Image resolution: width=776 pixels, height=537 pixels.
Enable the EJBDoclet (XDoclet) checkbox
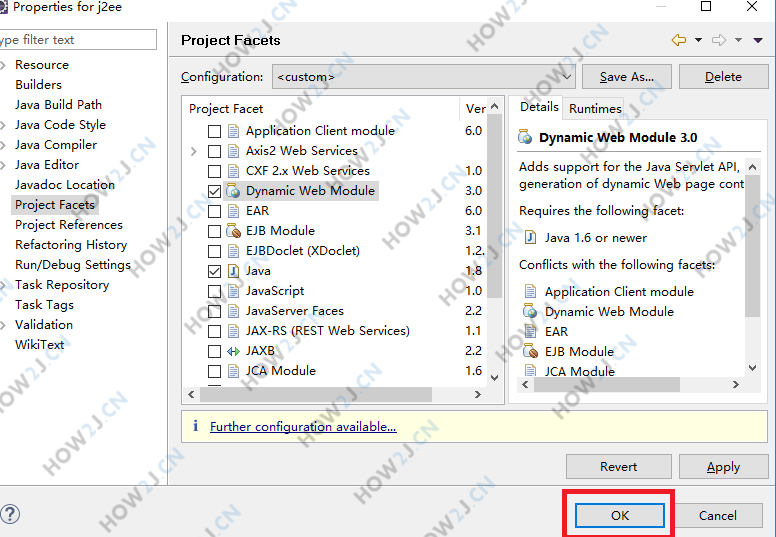tap(214, 251)
